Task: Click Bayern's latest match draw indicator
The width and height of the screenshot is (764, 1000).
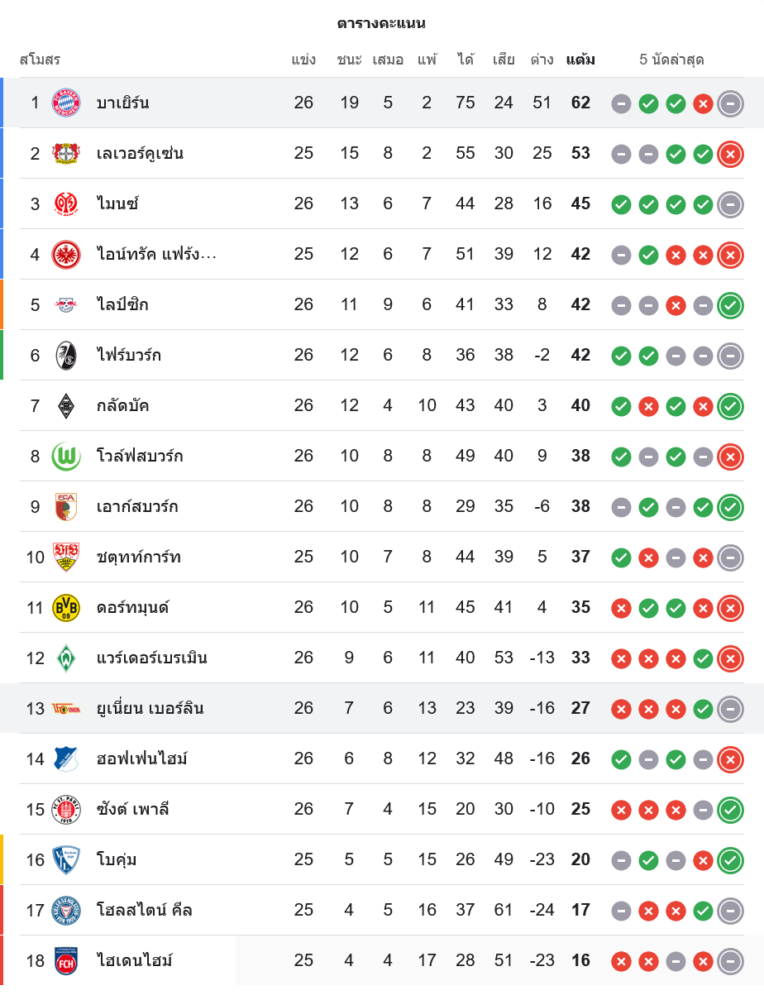Action: pos(730,103)
